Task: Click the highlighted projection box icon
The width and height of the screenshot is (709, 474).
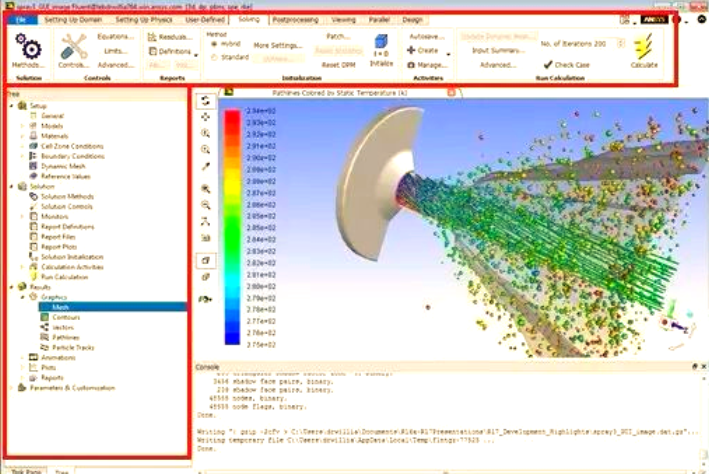Action: [x=206, y=261]
